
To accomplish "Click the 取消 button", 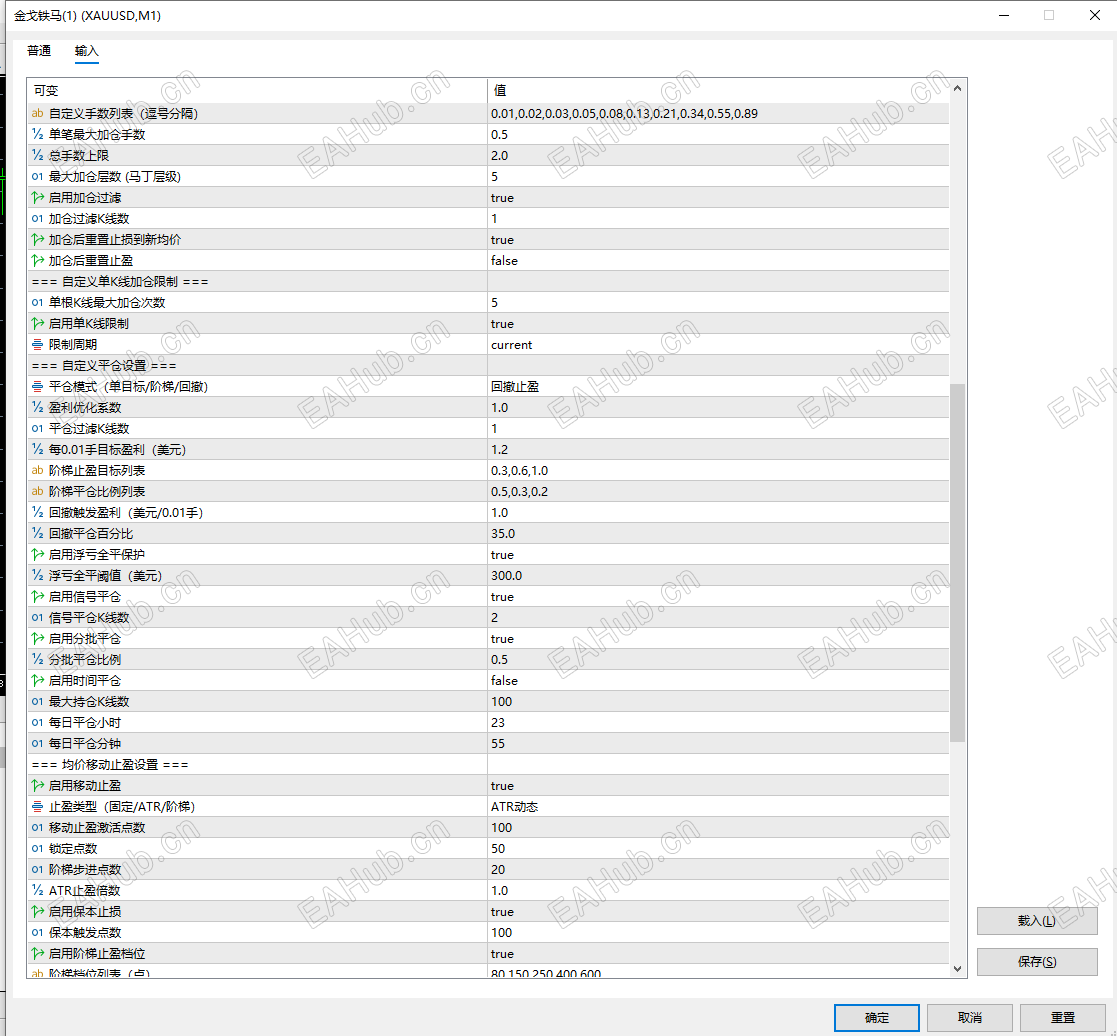I will click(970, 1017).
